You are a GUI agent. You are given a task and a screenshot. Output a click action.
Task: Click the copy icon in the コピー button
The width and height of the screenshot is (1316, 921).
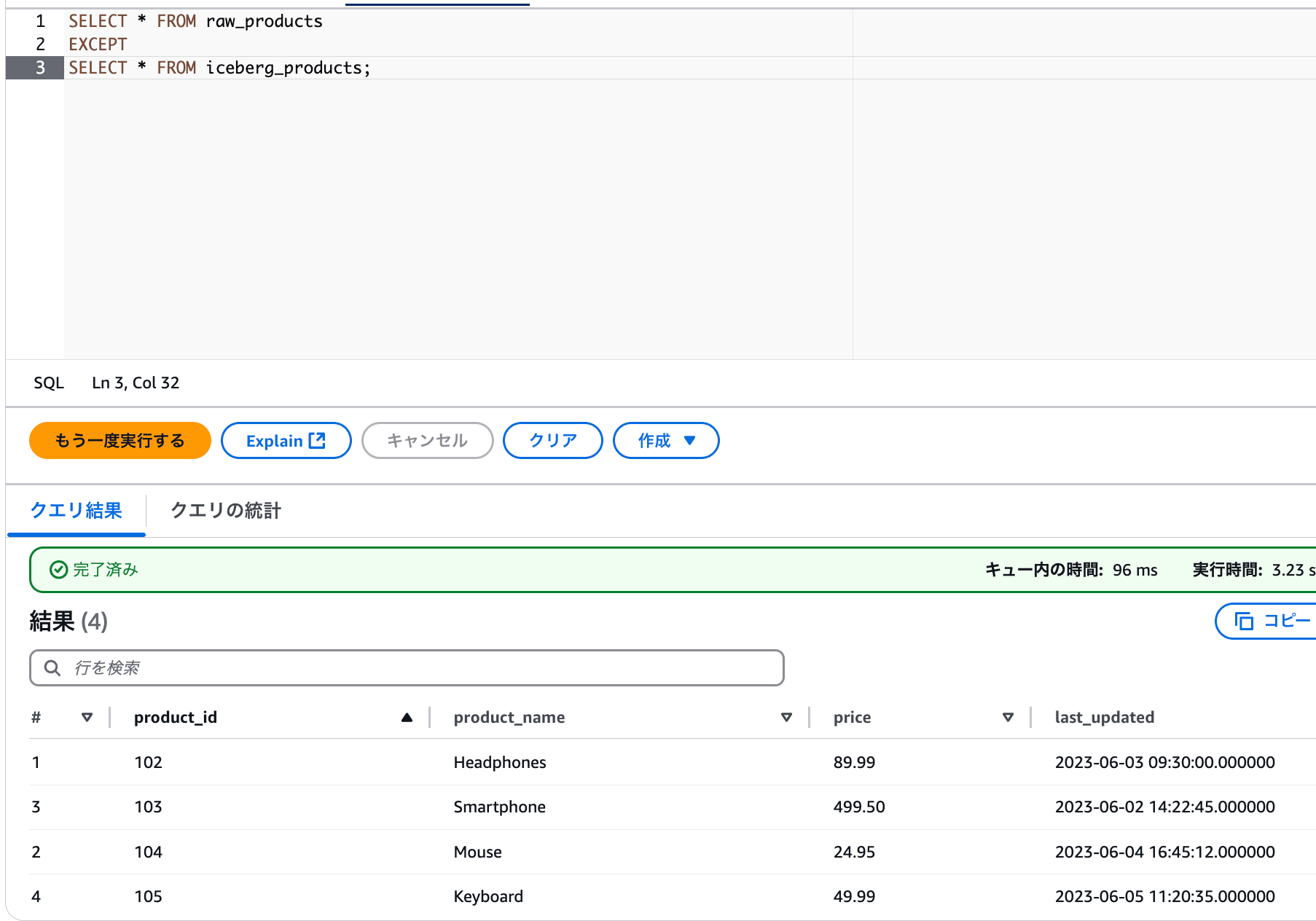1244,621
